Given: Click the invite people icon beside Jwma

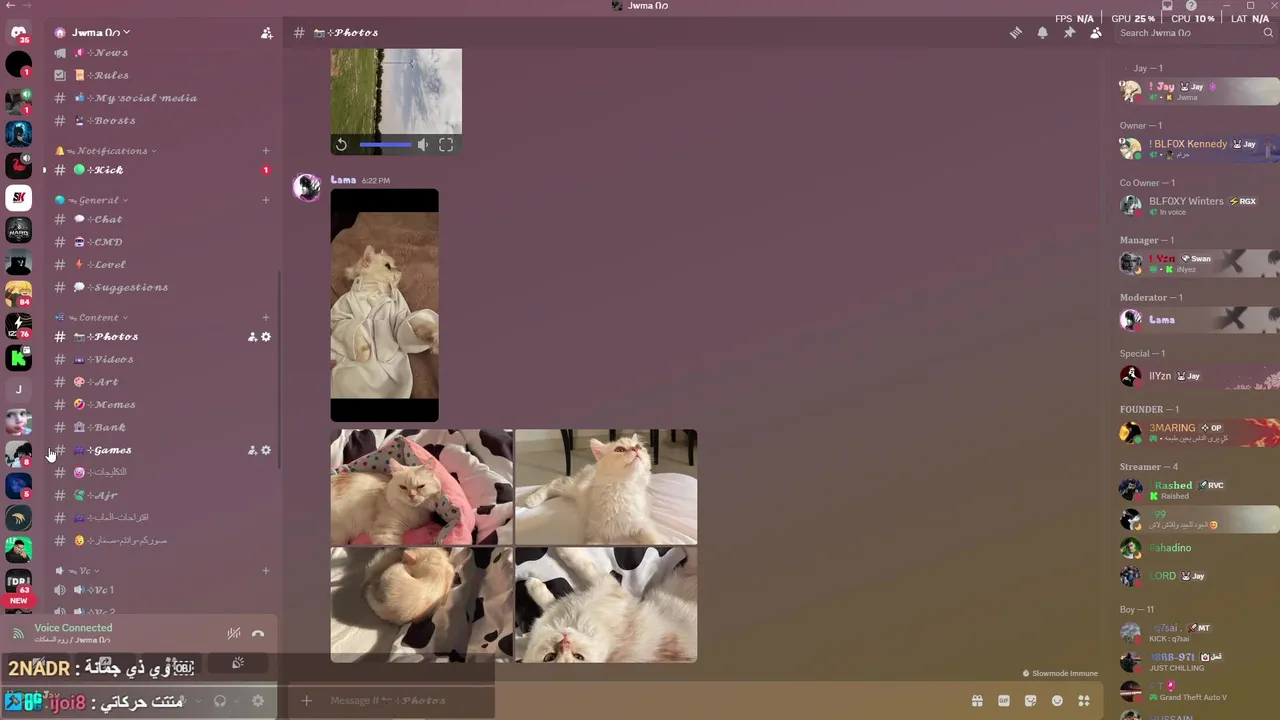Looking at the screenshot, I should (266, 33).
